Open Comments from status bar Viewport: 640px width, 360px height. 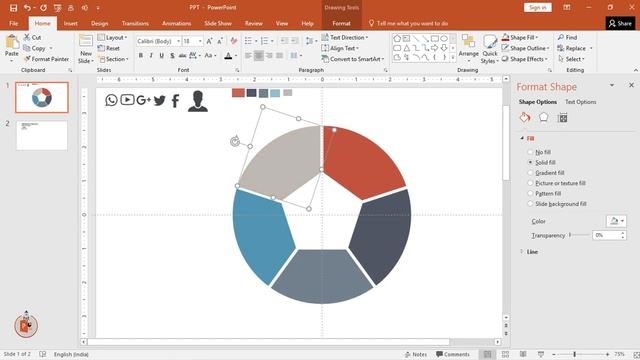pyautogui.click(x=452, y=354)
